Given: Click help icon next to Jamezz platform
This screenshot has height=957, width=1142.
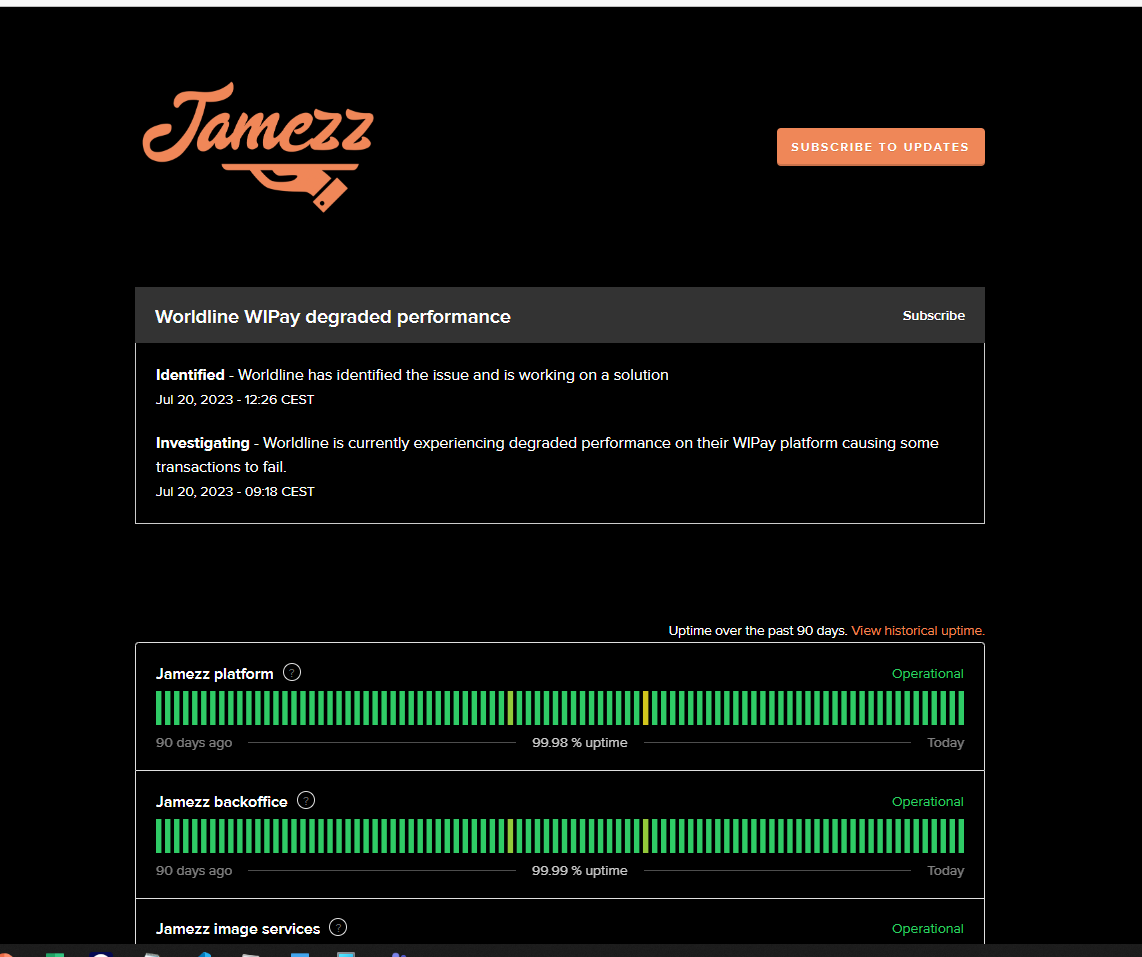Looking at the screenshot, I should pos(292,672).
